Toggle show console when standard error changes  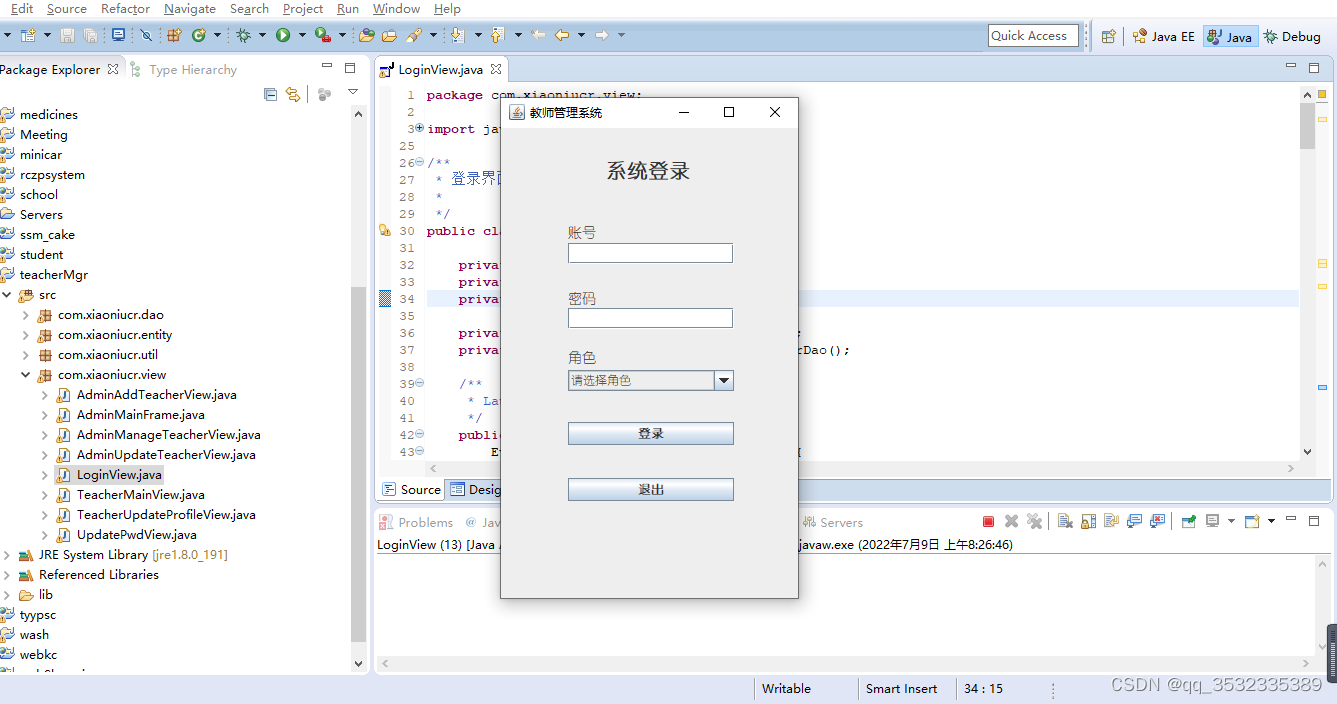[x=1157, y=521]
